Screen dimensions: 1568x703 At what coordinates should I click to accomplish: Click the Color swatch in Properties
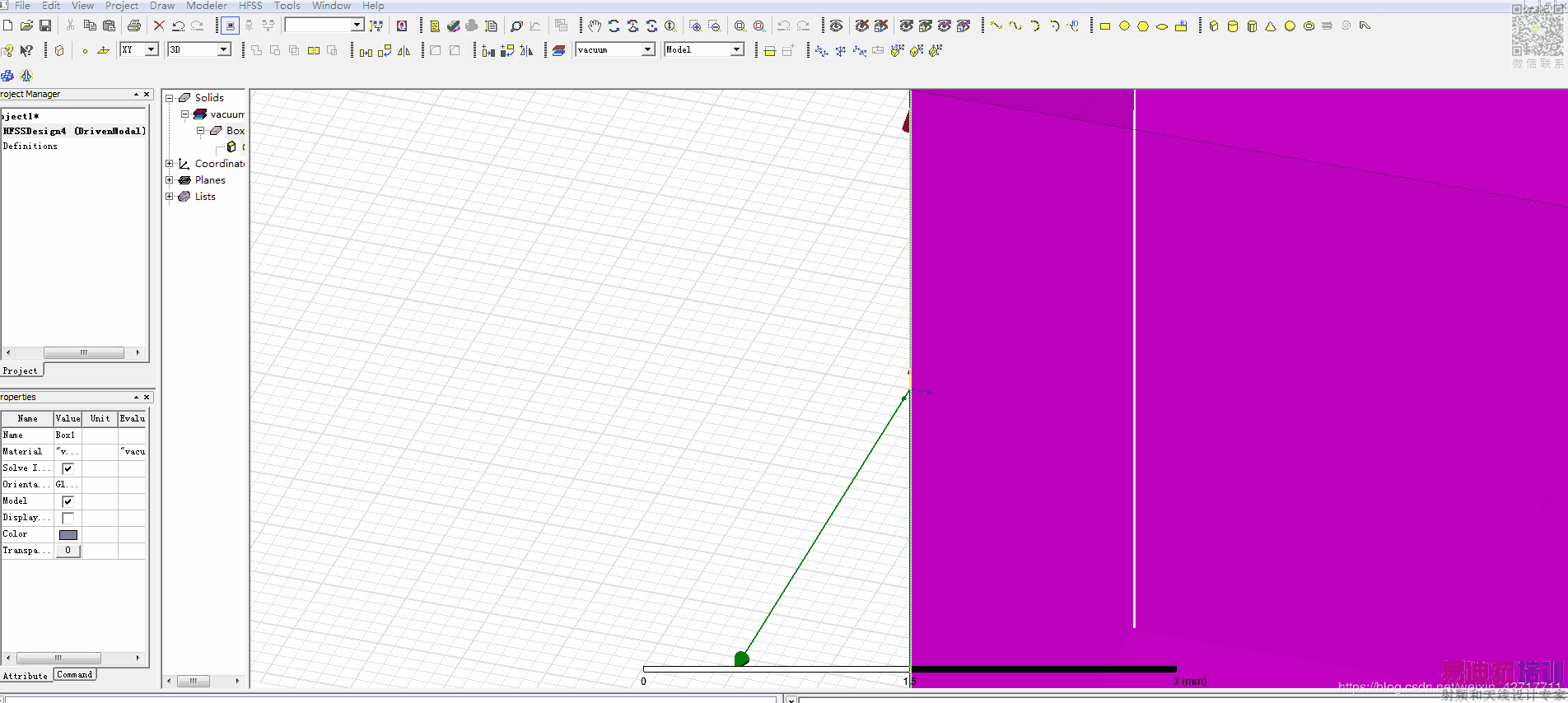click(68, 534)
